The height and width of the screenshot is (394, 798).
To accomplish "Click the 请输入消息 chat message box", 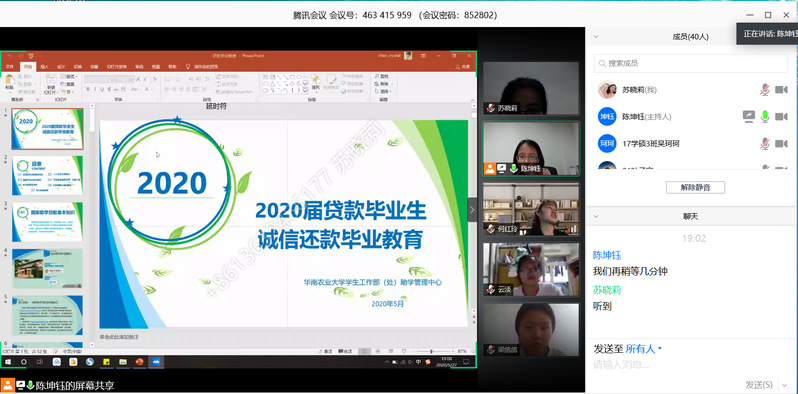I will click(x=691, y=365).
